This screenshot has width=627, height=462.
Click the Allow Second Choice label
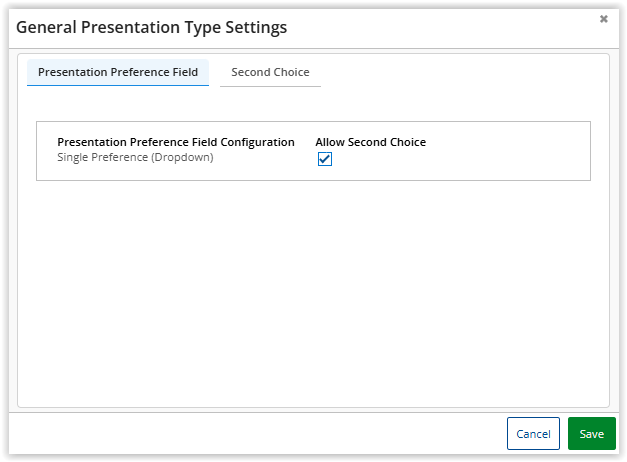(370, 142)
